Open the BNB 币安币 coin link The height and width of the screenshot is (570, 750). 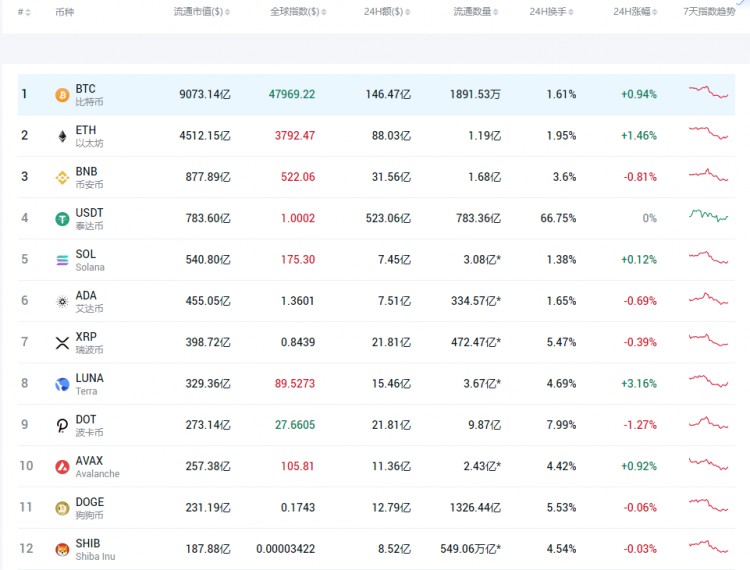coord(89,177)
